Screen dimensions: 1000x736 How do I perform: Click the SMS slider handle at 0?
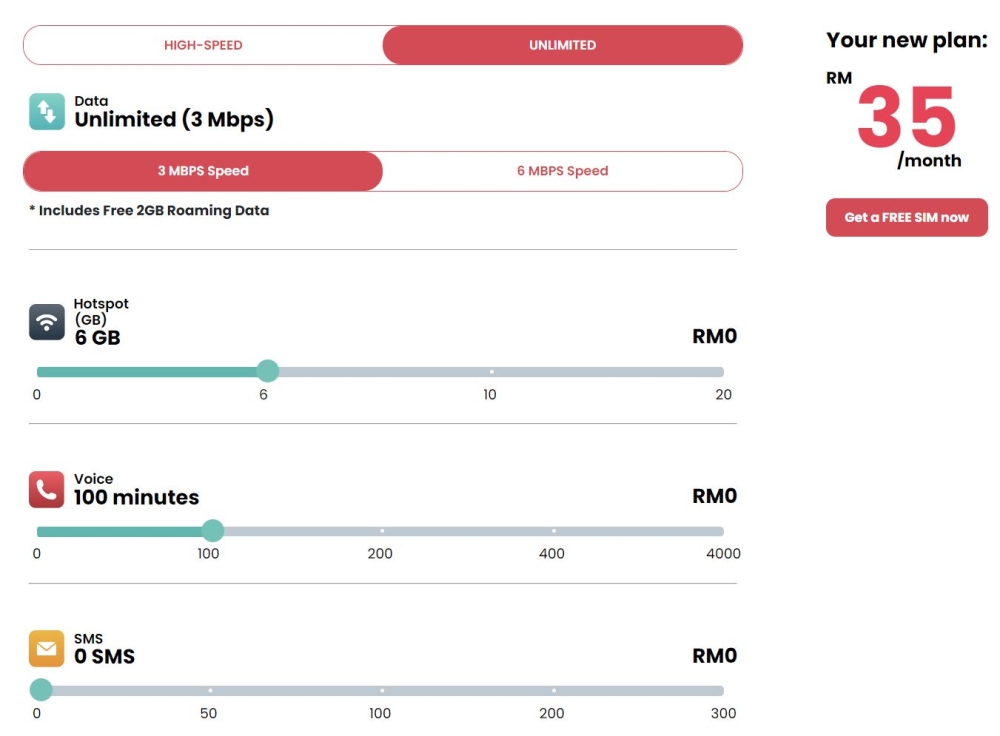pos(41,689)
